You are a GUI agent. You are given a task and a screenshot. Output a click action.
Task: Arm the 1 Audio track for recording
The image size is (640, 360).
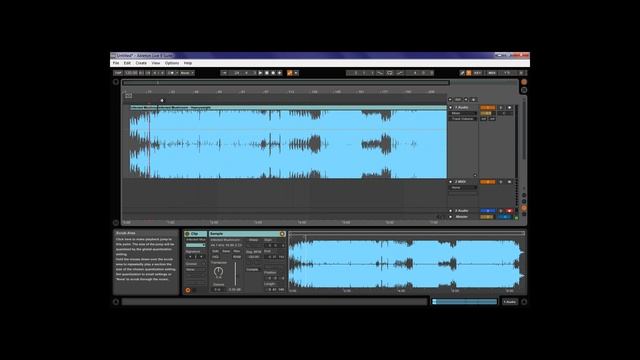click(x=509, y=108)
